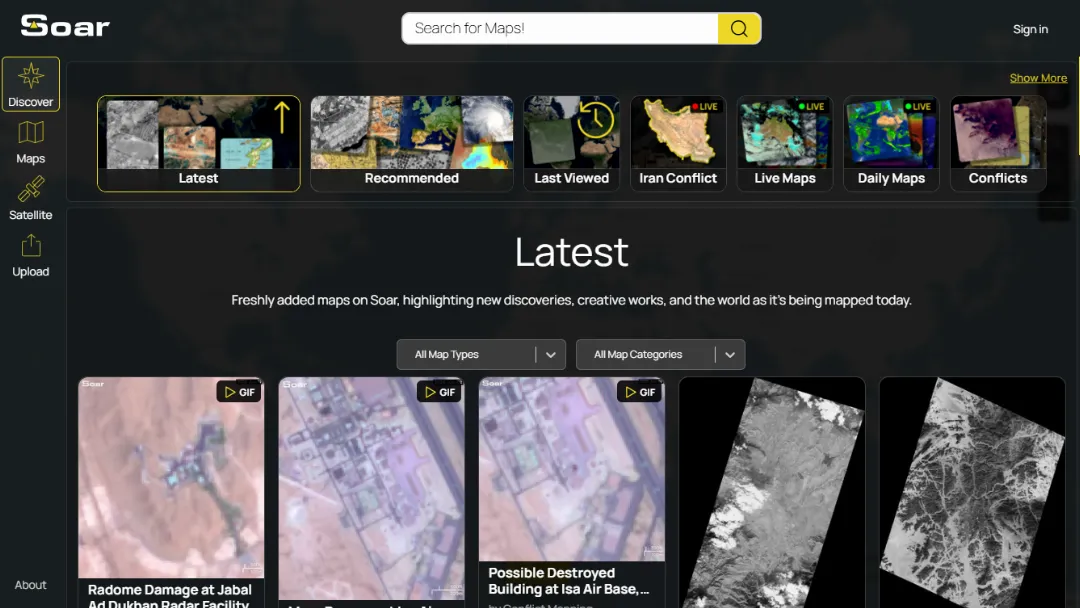Click the Soar logo

(x=65, y=26)
